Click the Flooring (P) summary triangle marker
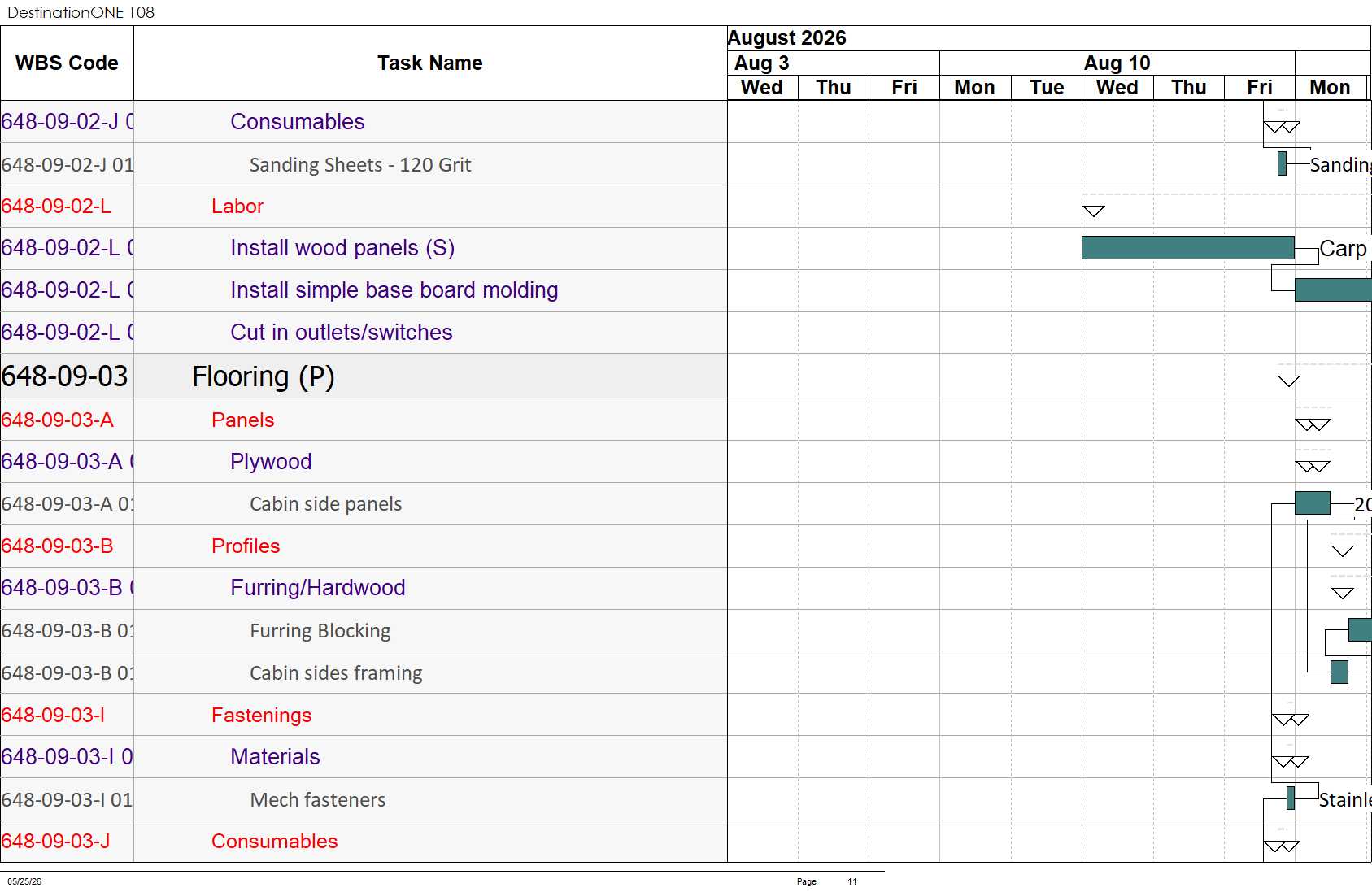The image size is (1372, 892). [x=1289, y=381]
